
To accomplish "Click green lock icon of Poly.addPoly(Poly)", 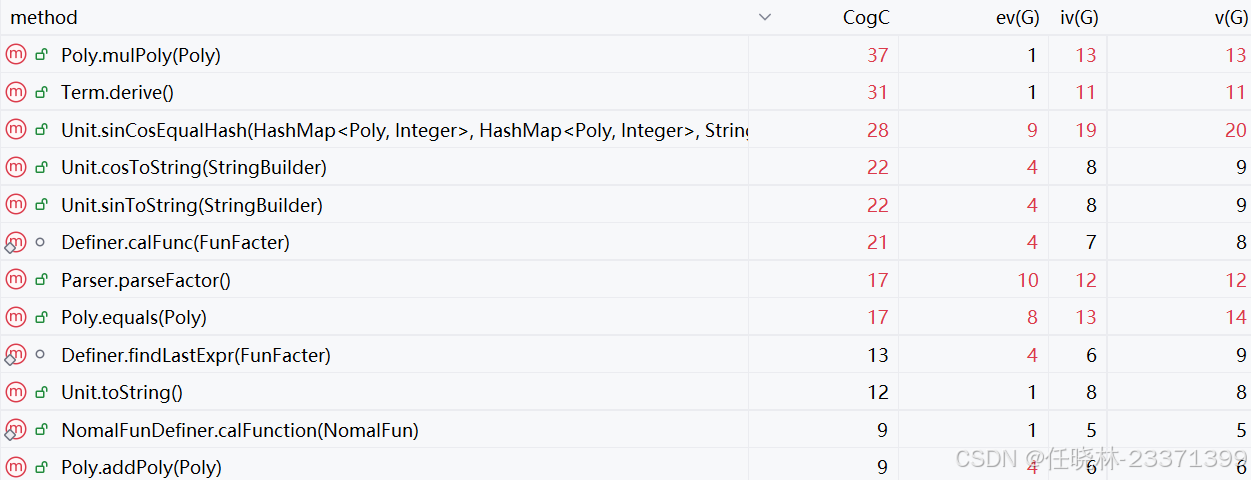I will (x=41, y=467).
